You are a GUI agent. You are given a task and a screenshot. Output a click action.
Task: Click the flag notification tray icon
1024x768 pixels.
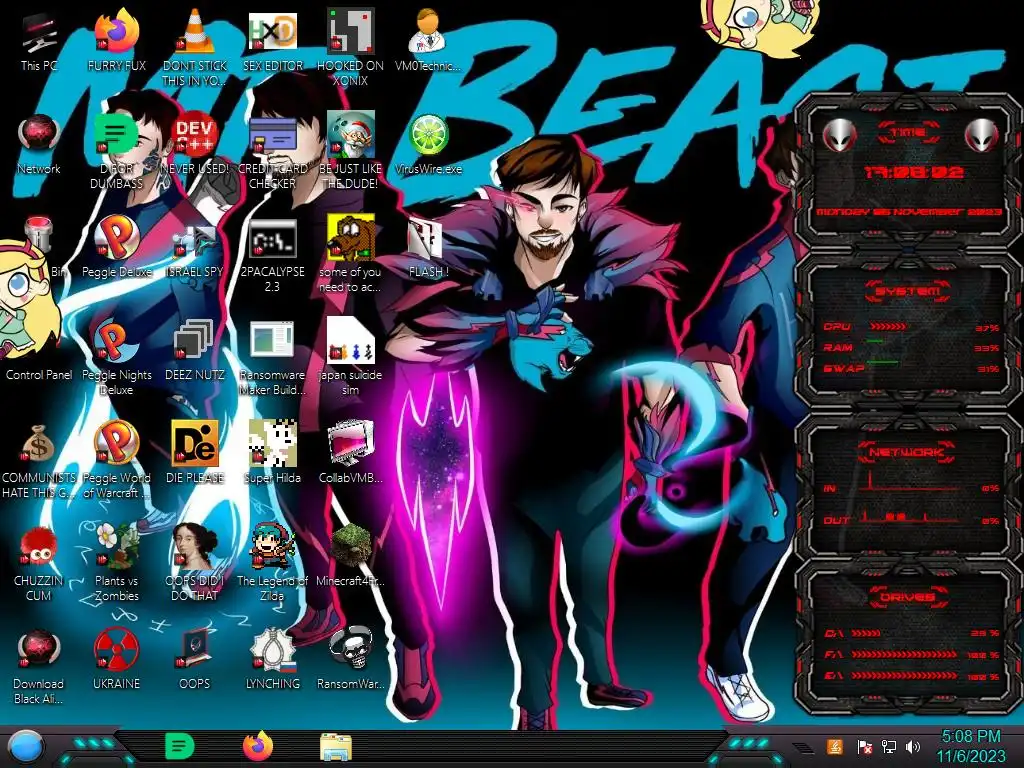point(864,746)
